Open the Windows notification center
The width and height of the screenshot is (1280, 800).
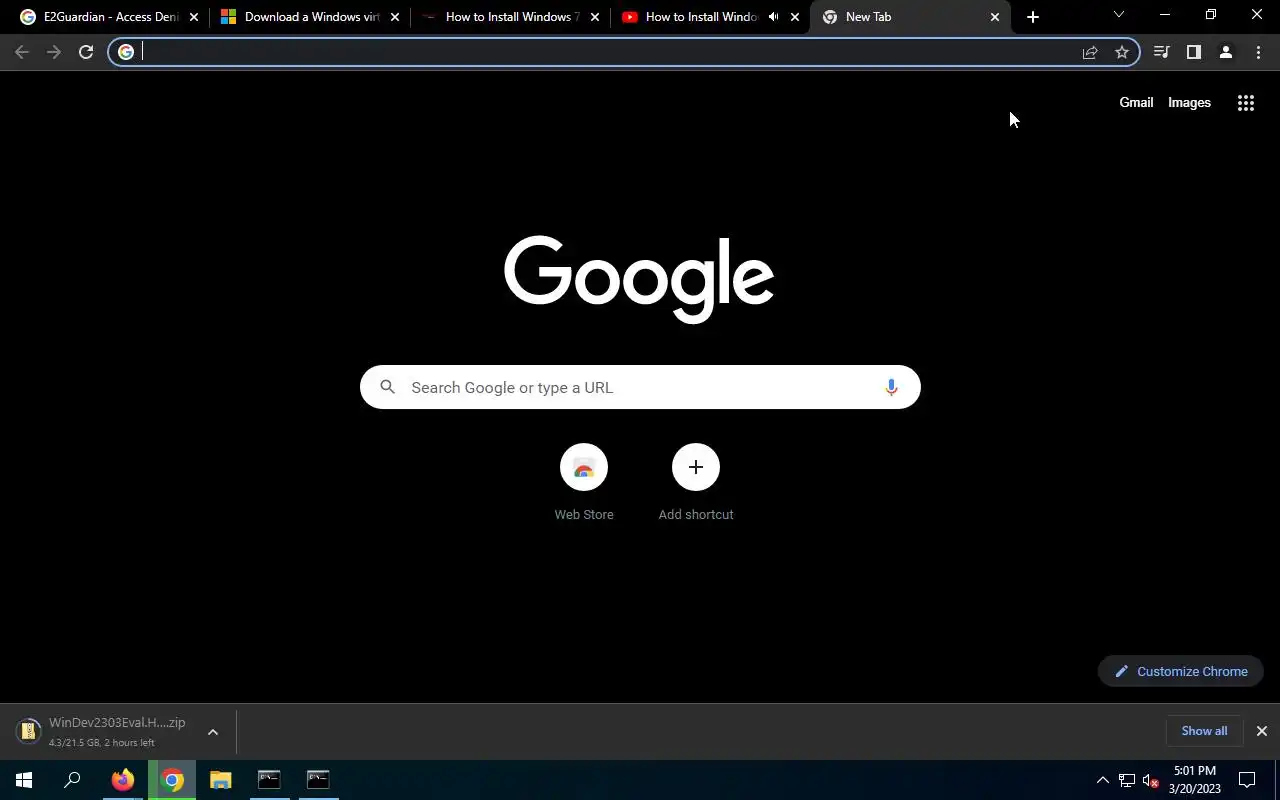[1247, 780]
